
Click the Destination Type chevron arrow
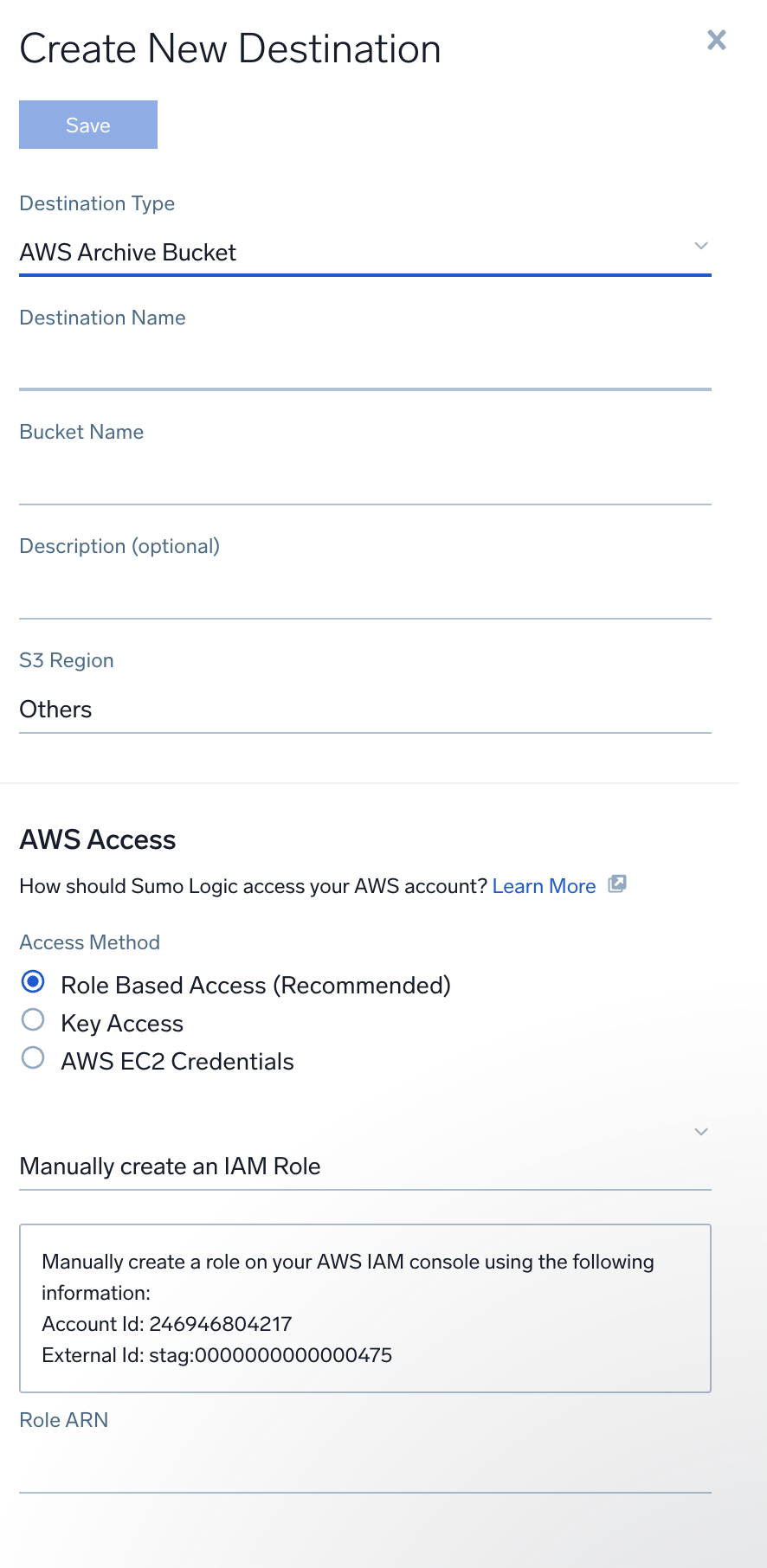point(701,246)
